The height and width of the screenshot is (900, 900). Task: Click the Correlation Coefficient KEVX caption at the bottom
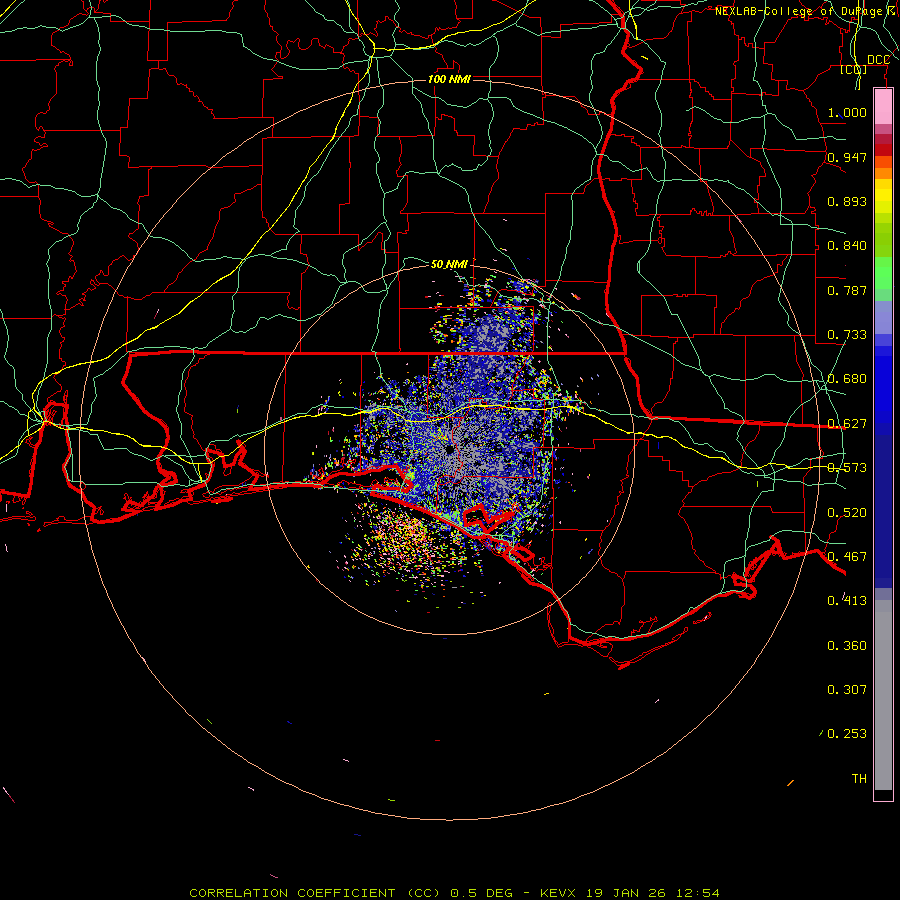454,893
